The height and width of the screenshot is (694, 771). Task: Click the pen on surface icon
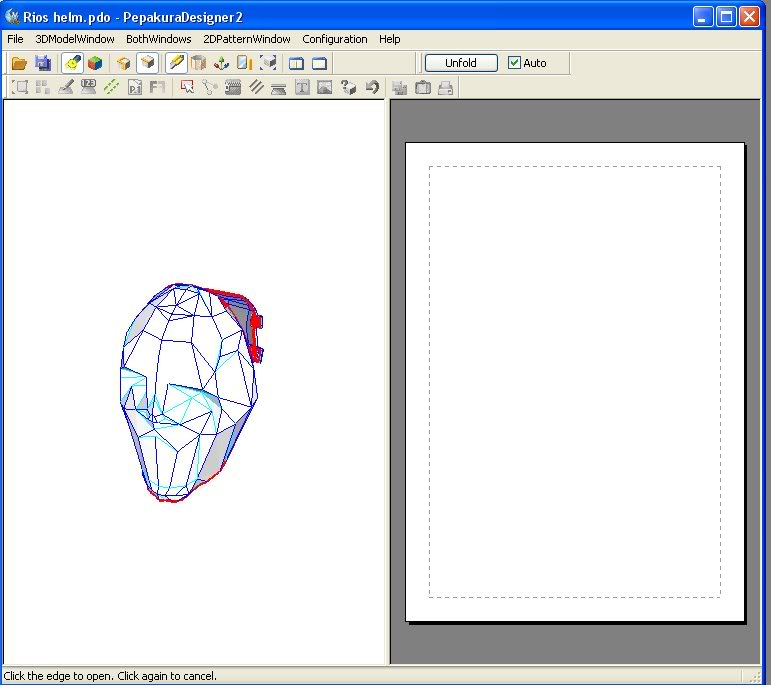(x=66, y=88)
